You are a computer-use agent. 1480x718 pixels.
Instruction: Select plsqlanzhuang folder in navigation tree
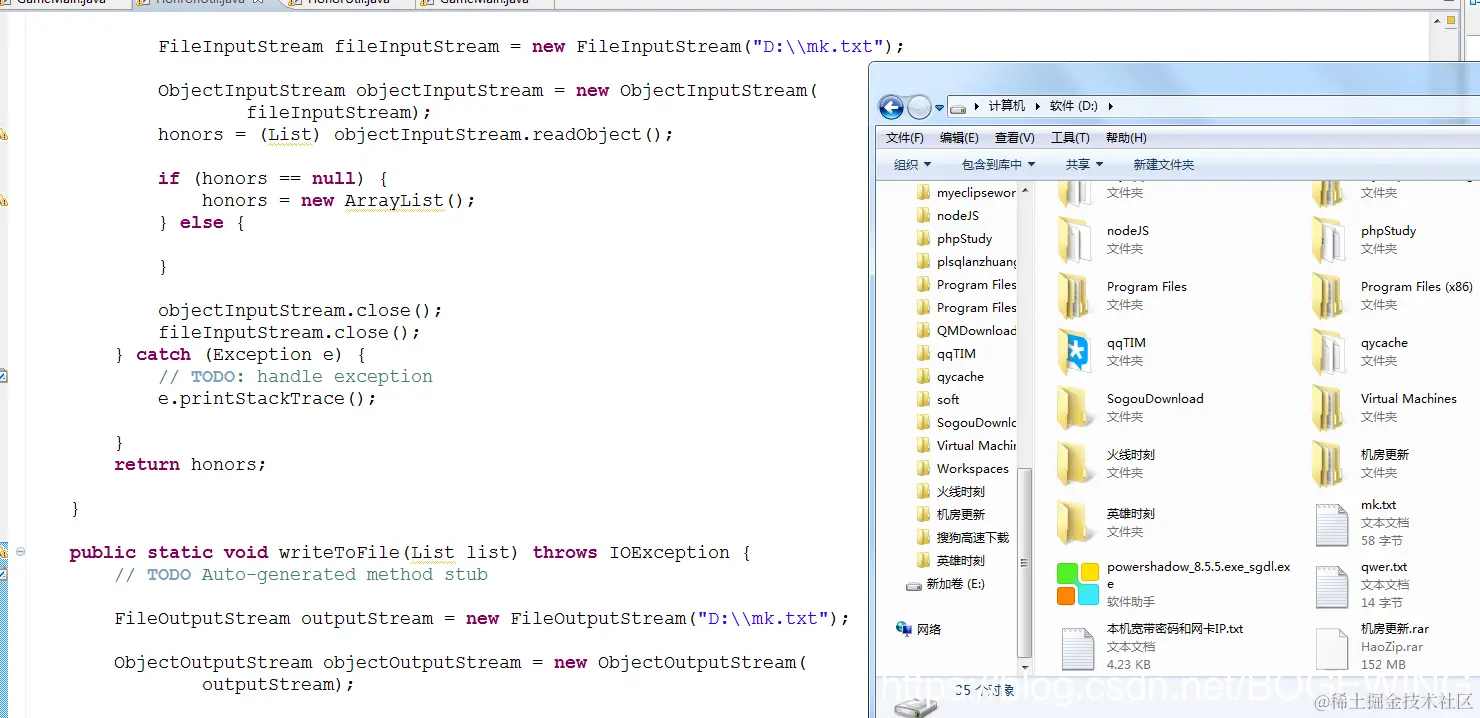tap(966, 262)
